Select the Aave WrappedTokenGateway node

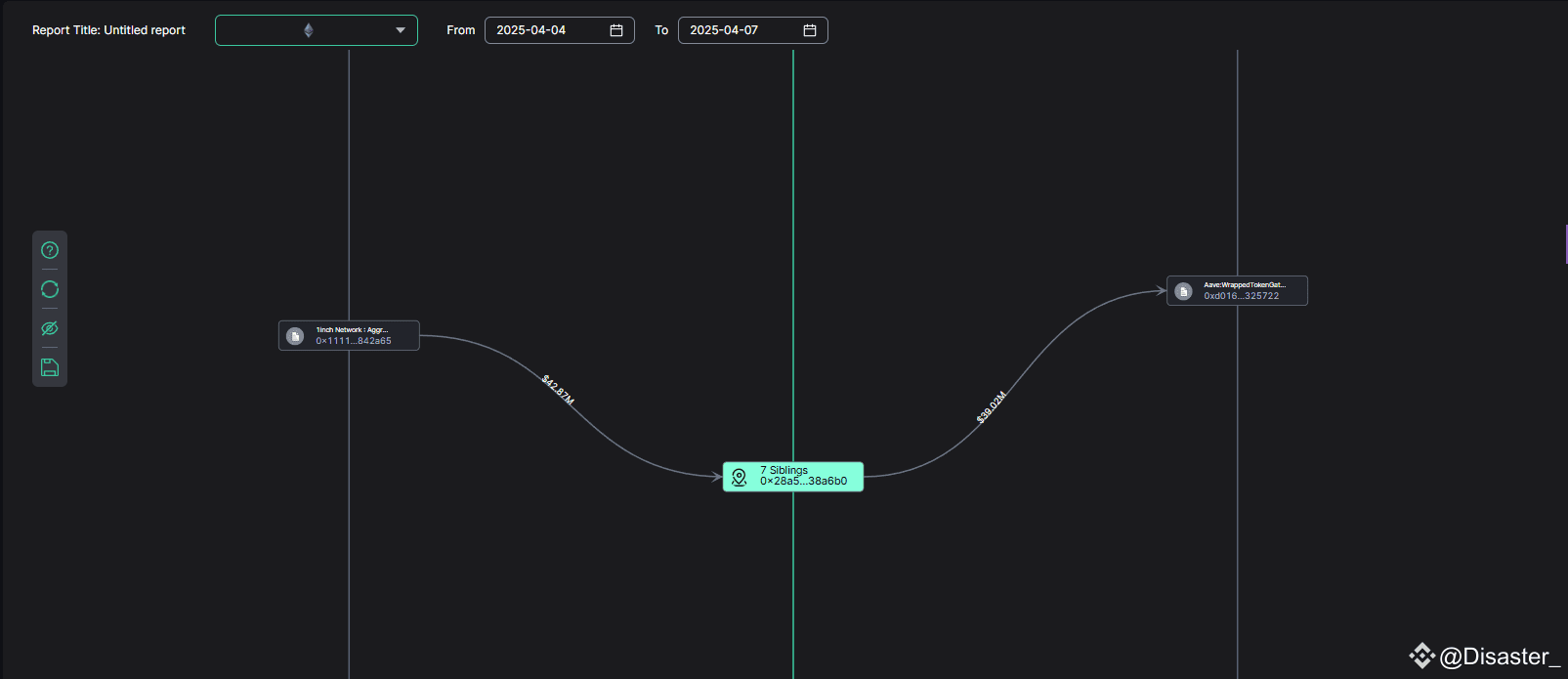click(1237, 290)
